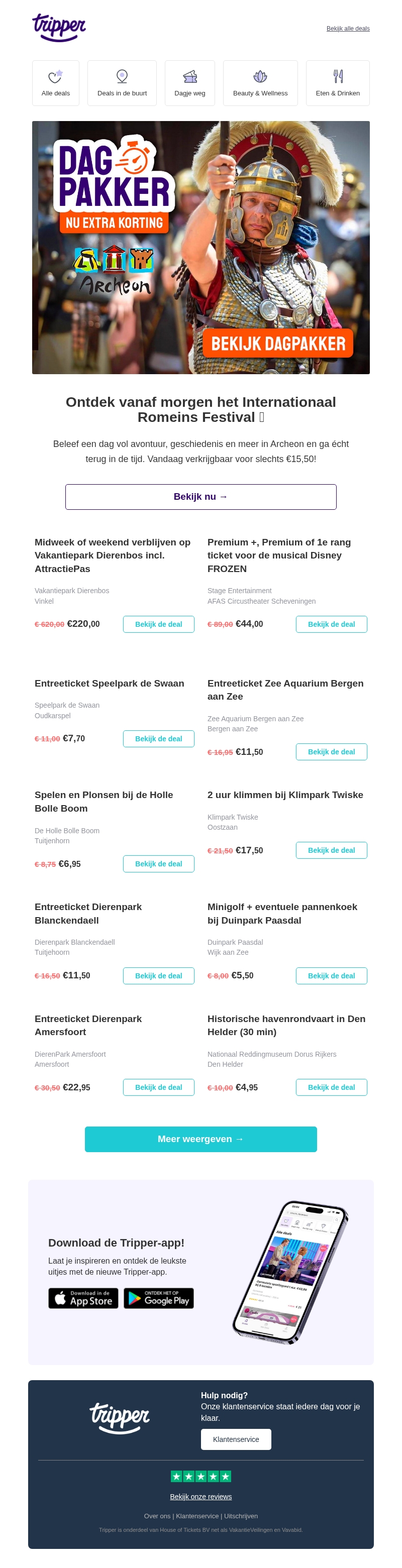
Task: View the Disney FROZEN musical deal
Action: (331, 624)
